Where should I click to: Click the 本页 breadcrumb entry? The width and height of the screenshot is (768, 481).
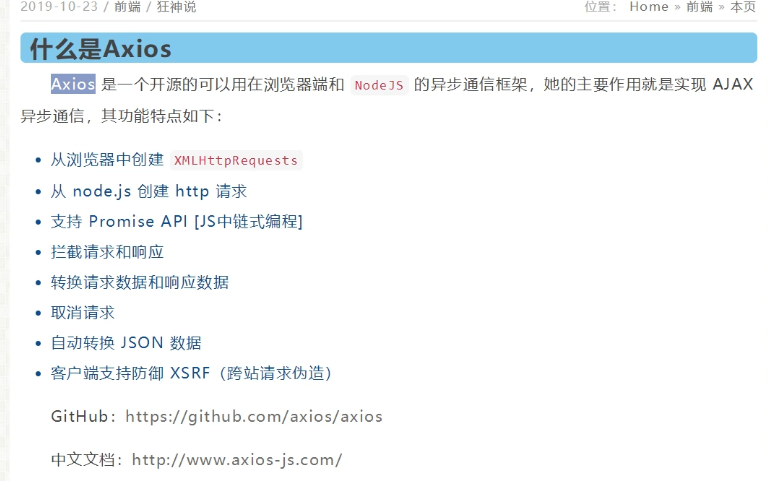[x=743, y=7]
